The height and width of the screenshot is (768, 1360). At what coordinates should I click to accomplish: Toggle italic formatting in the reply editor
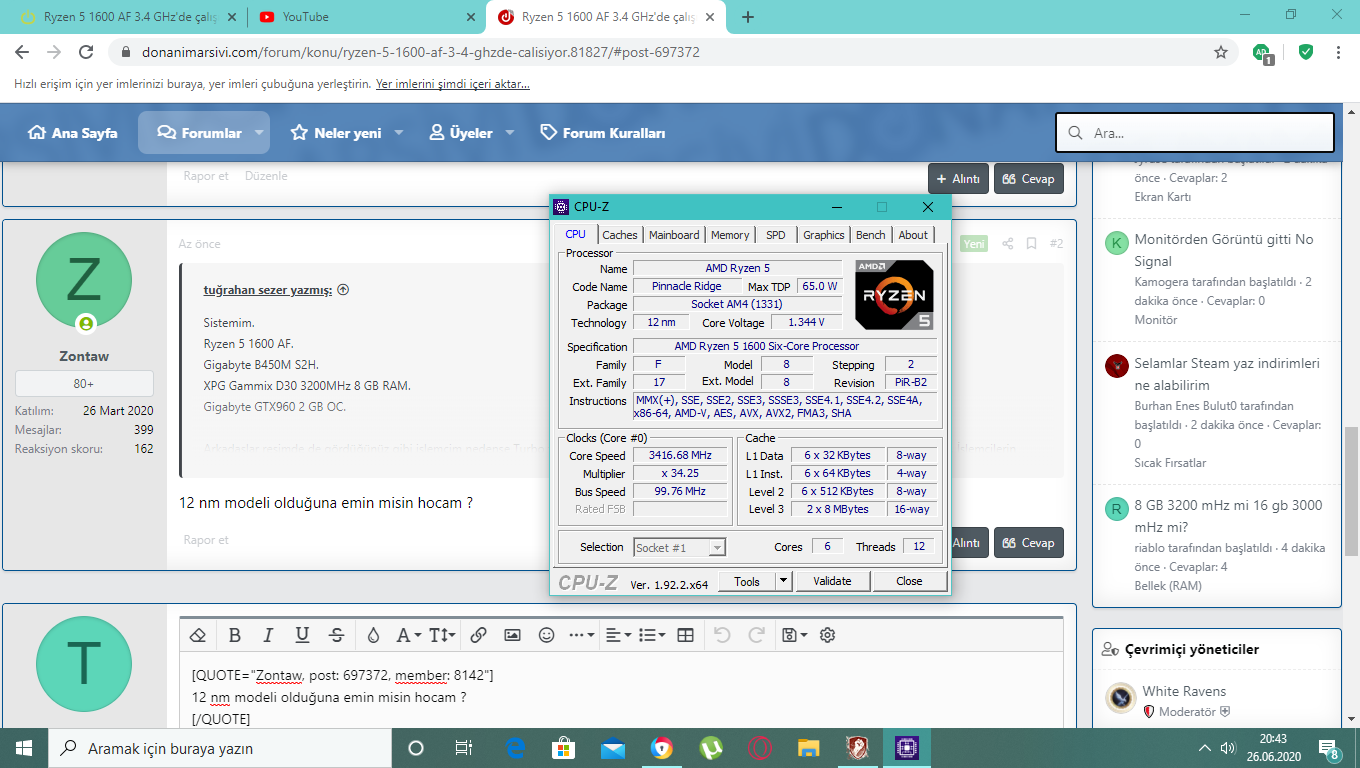point(268,635)
